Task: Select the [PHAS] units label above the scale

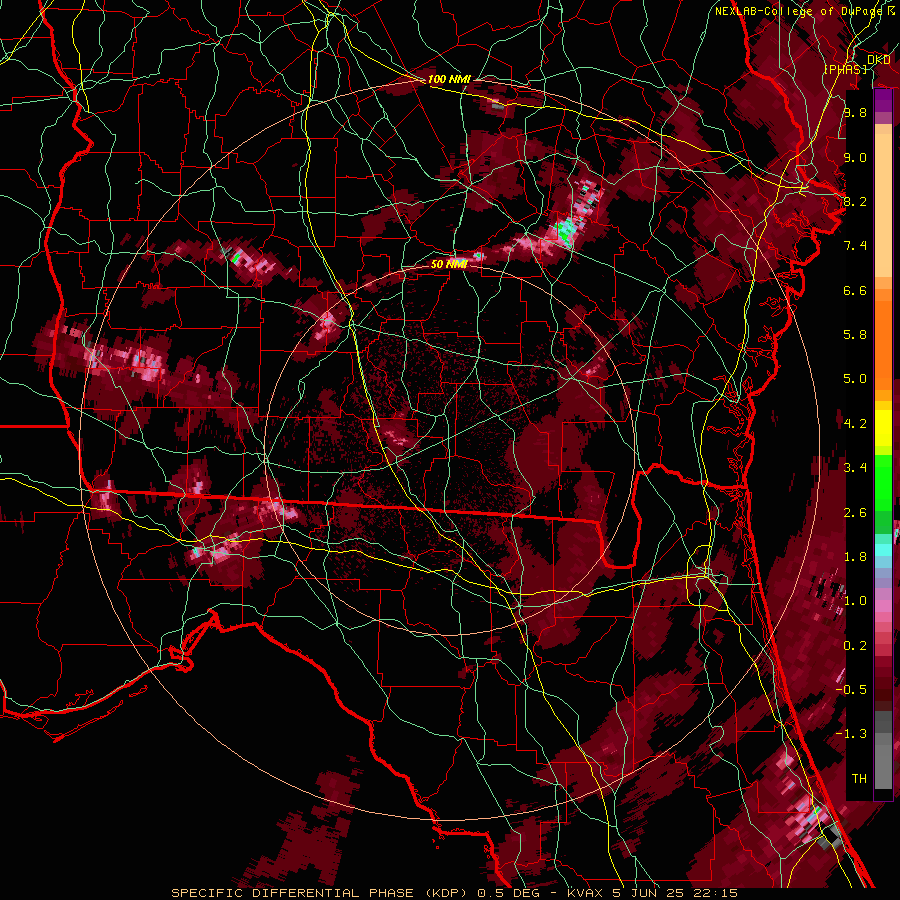Action: 845,69
